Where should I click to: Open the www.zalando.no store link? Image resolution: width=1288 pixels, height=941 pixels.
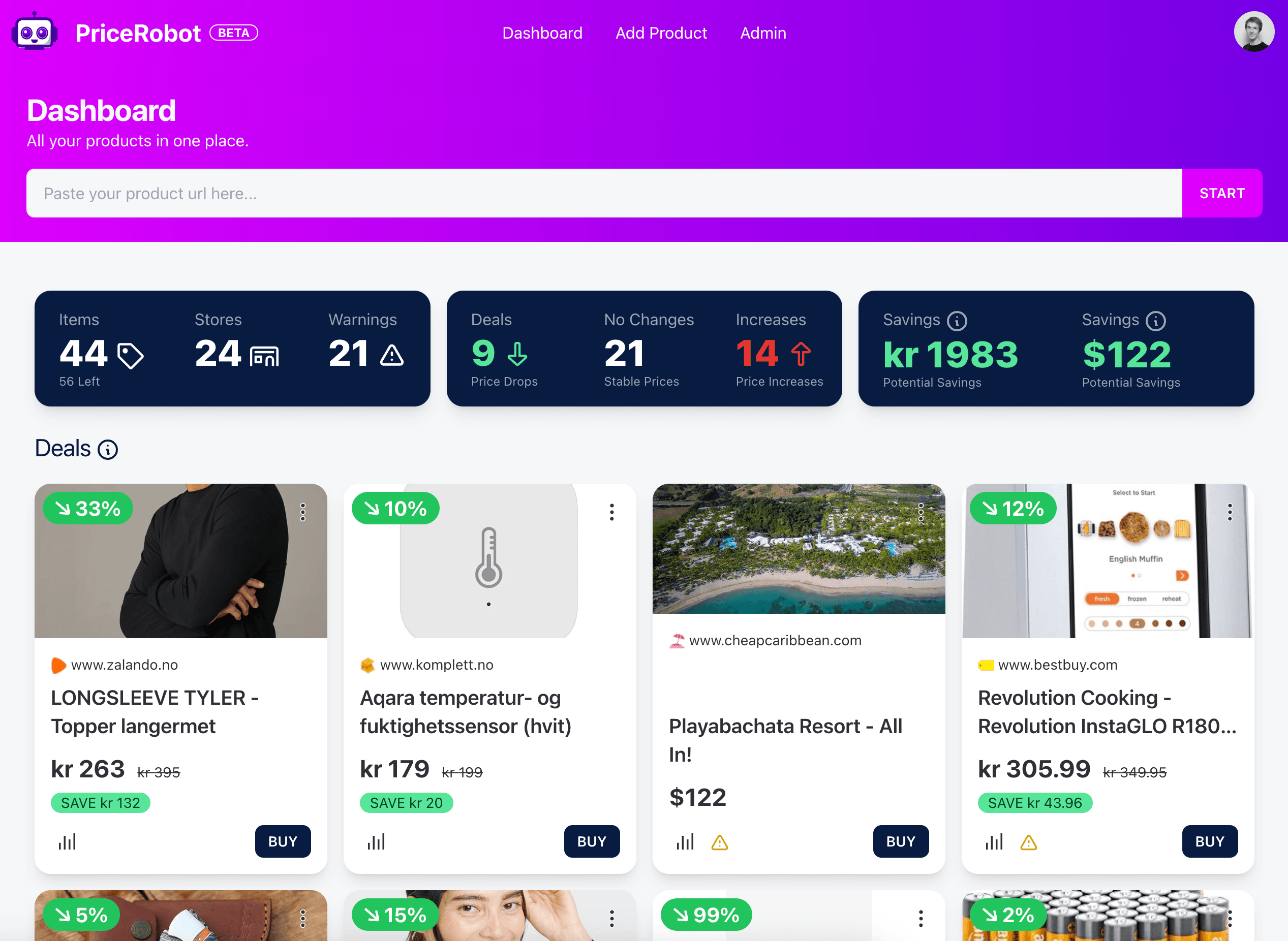(124, 665)
